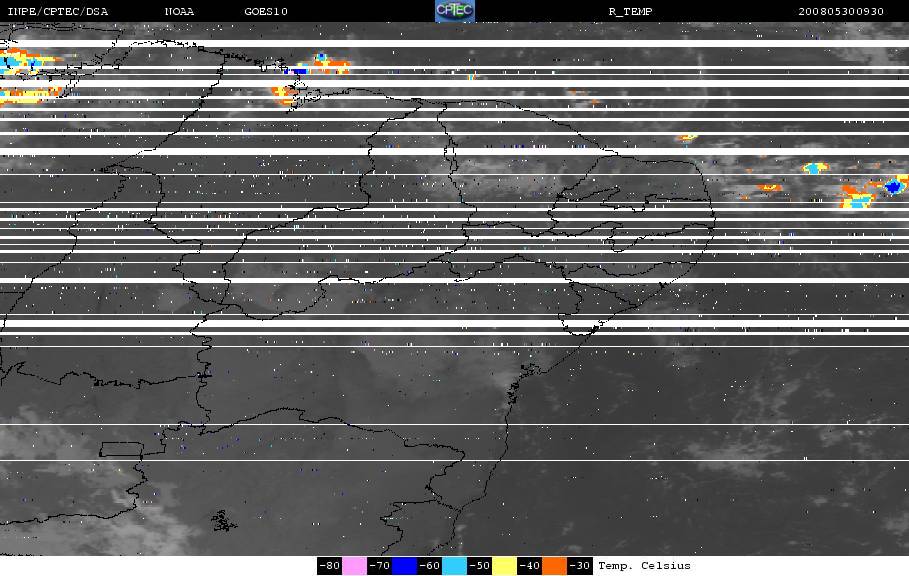This screenshot has height=576, width=909.
Task: Click the -30 temperature label in legend
Action: [x=580, y=566]
